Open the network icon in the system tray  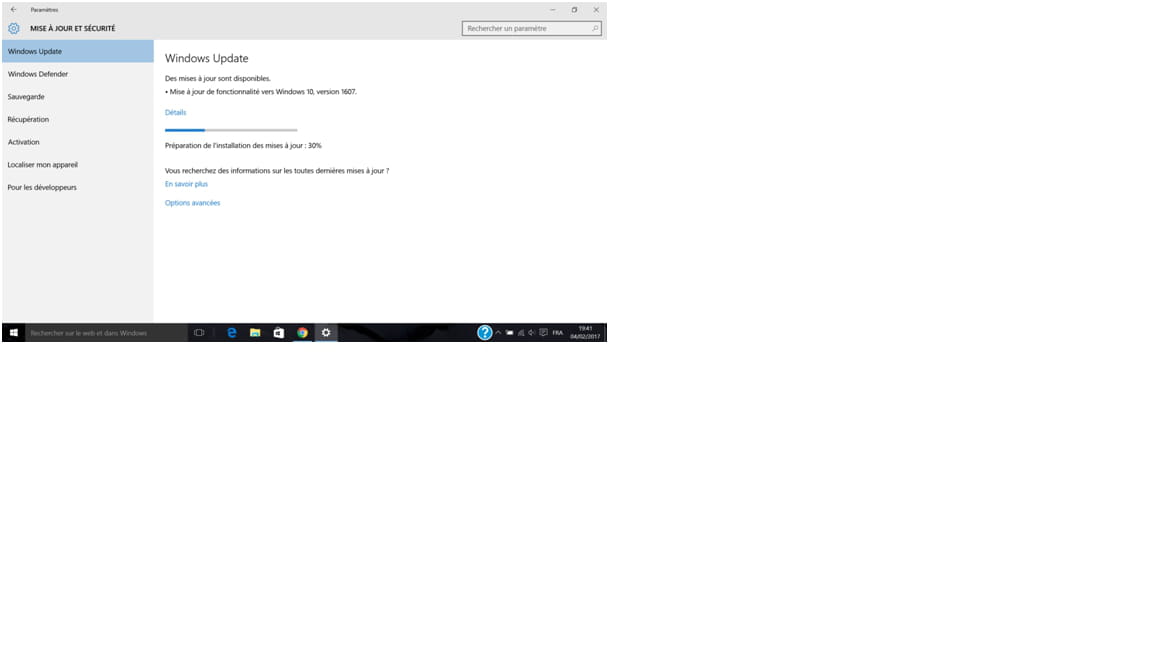(x=521, y=333)
